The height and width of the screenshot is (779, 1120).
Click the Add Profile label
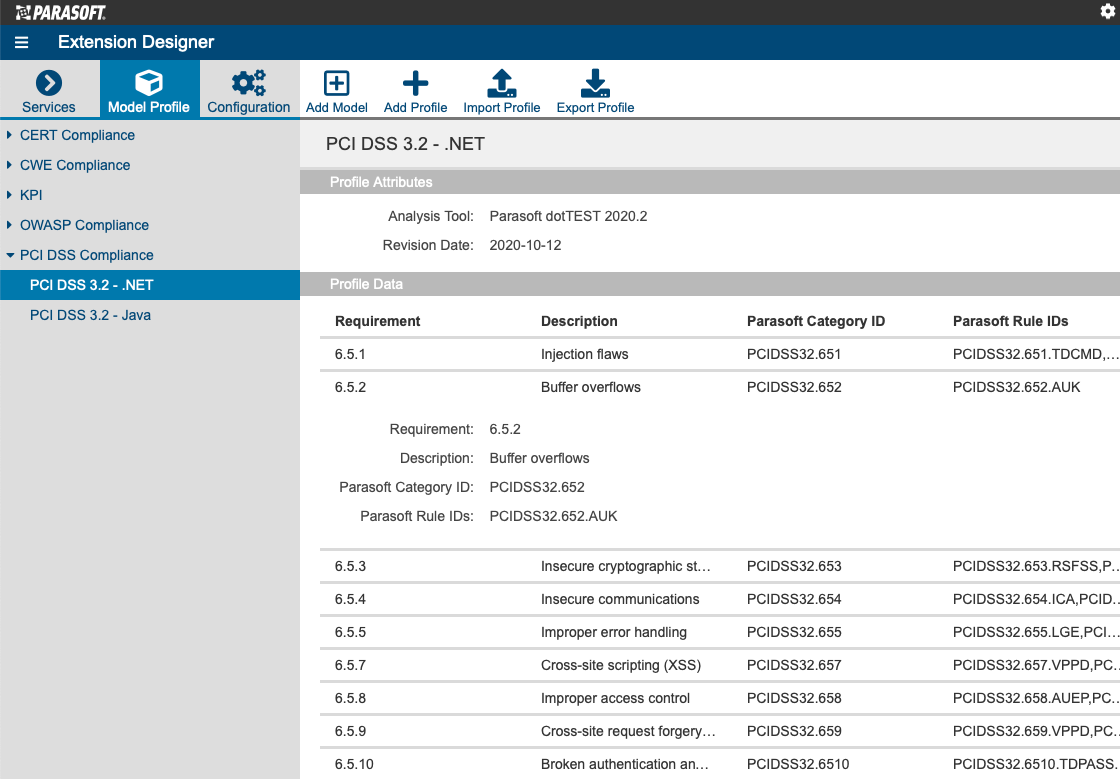tap(415, 107)
